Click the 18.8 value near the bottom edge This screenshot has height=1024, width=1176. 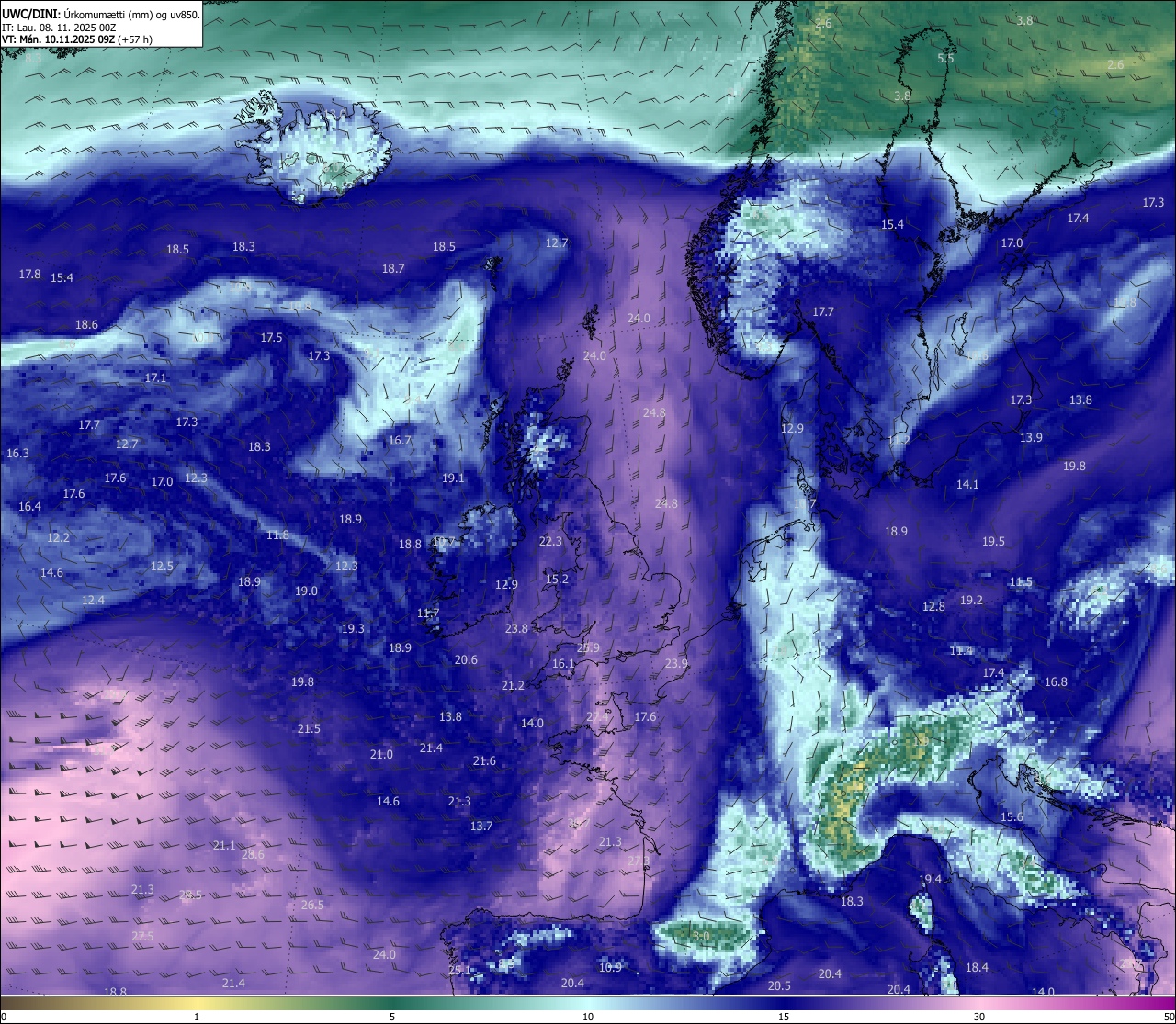pos(115,993)
